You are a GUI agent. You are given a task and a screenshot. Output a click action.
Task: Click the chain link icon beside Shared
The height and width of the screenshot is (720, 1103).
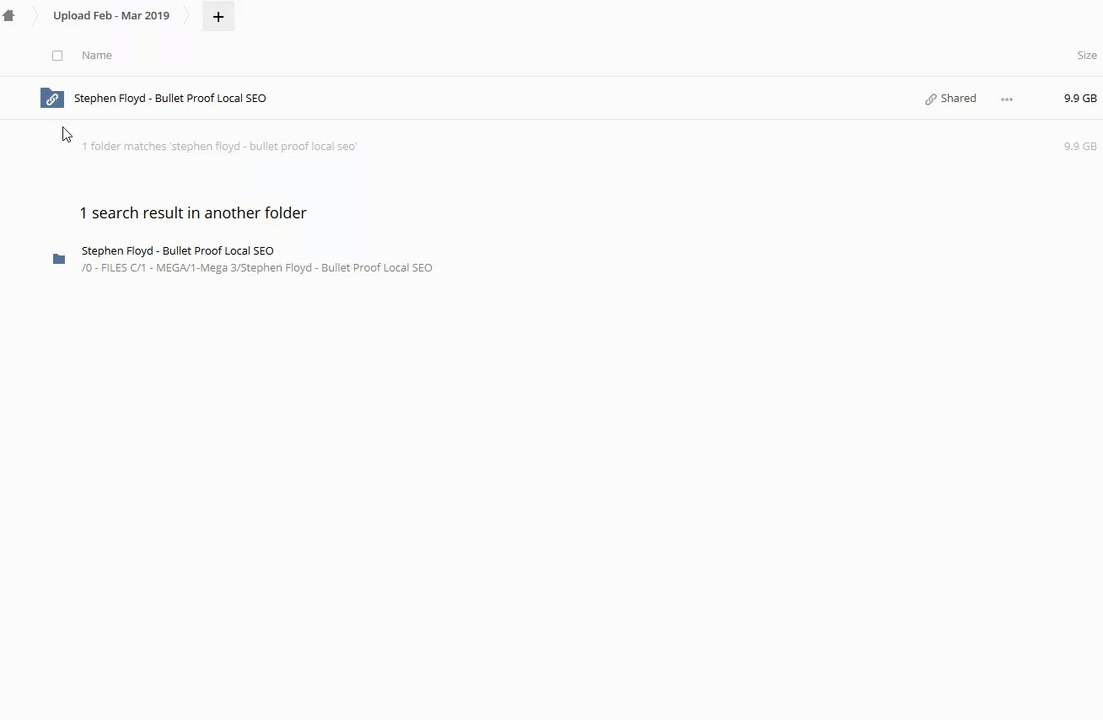[931, 99]
